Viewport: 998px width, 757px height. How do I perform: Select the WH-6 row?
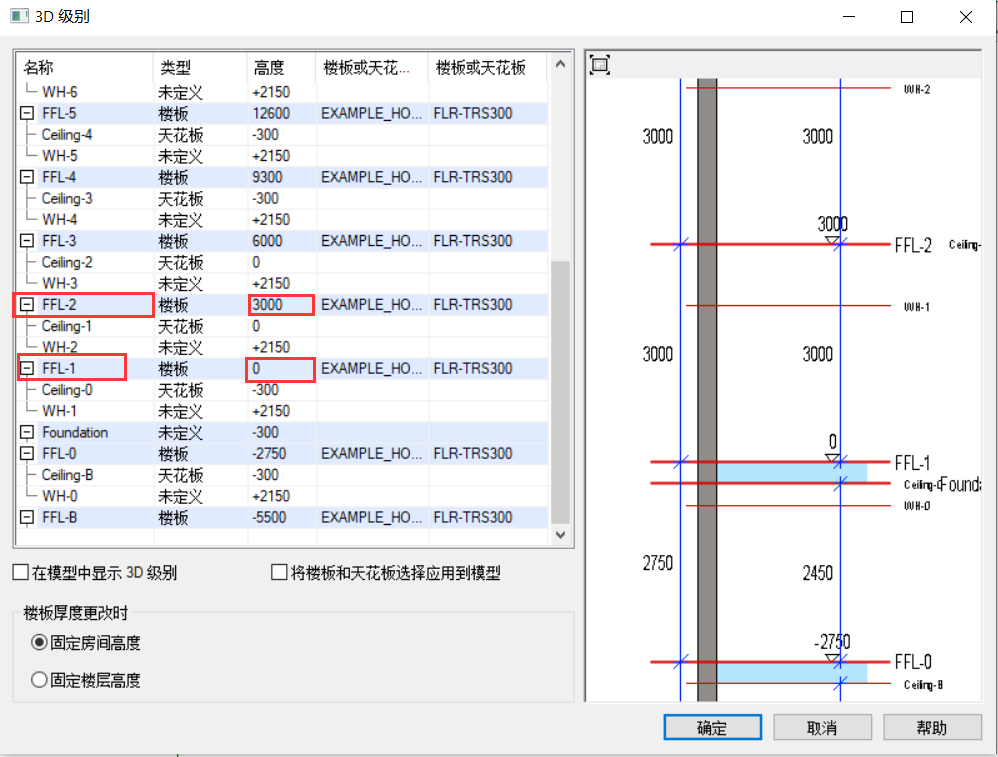tap(281, 92)
